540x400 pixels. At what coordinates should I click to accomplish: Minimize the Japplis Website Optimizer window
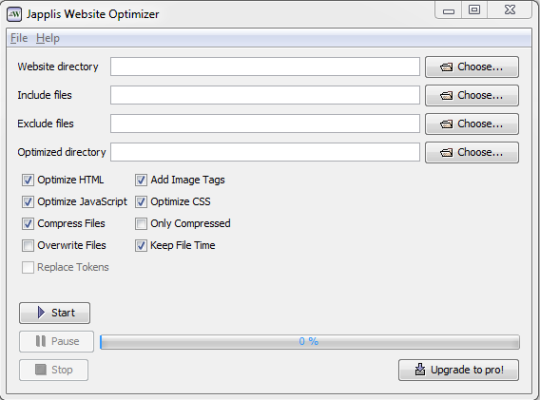(449, 10)
